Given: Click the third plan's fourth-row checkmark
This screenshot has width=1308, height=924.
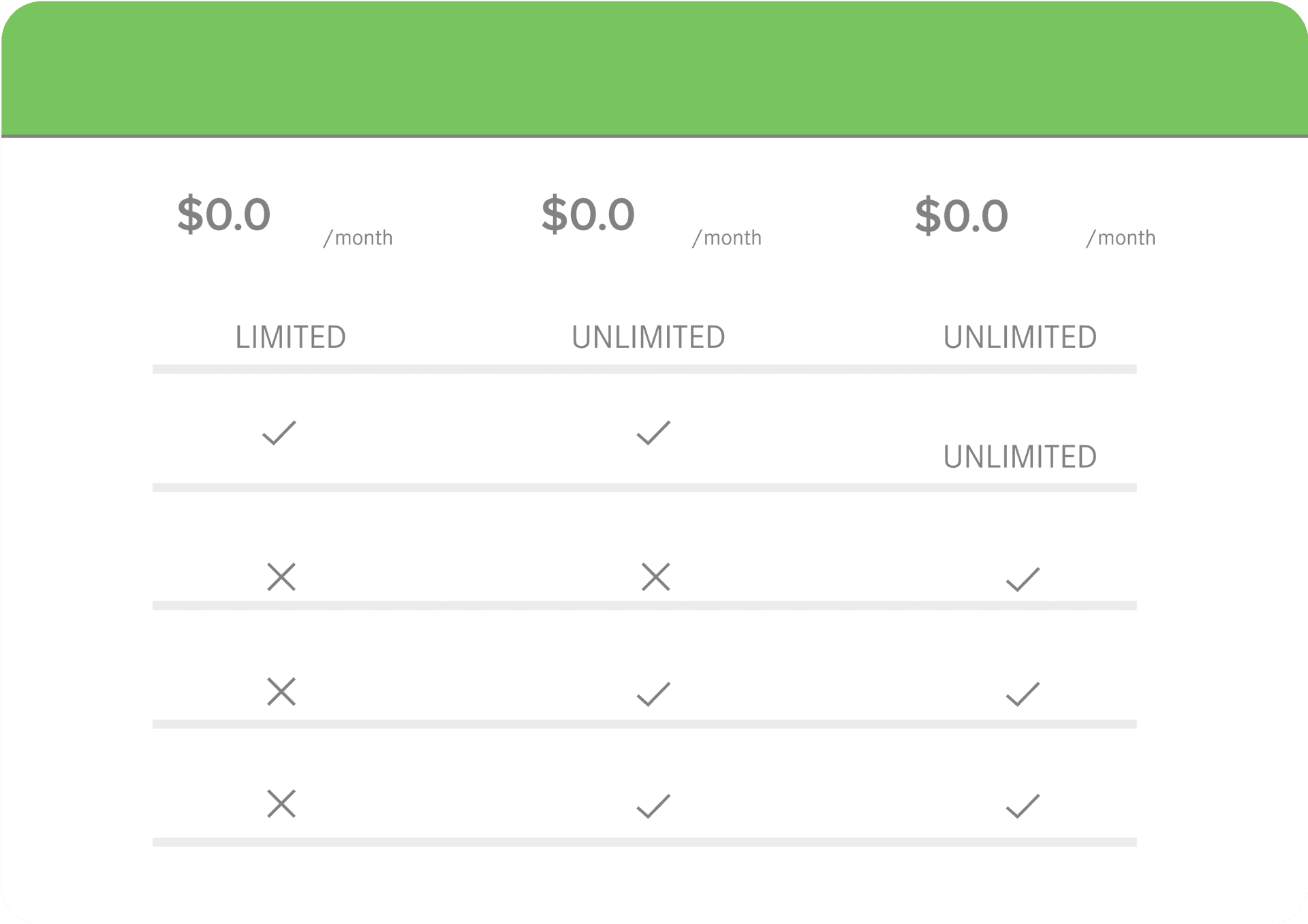Looking at the screenshot, I should tap(1023, 694).
